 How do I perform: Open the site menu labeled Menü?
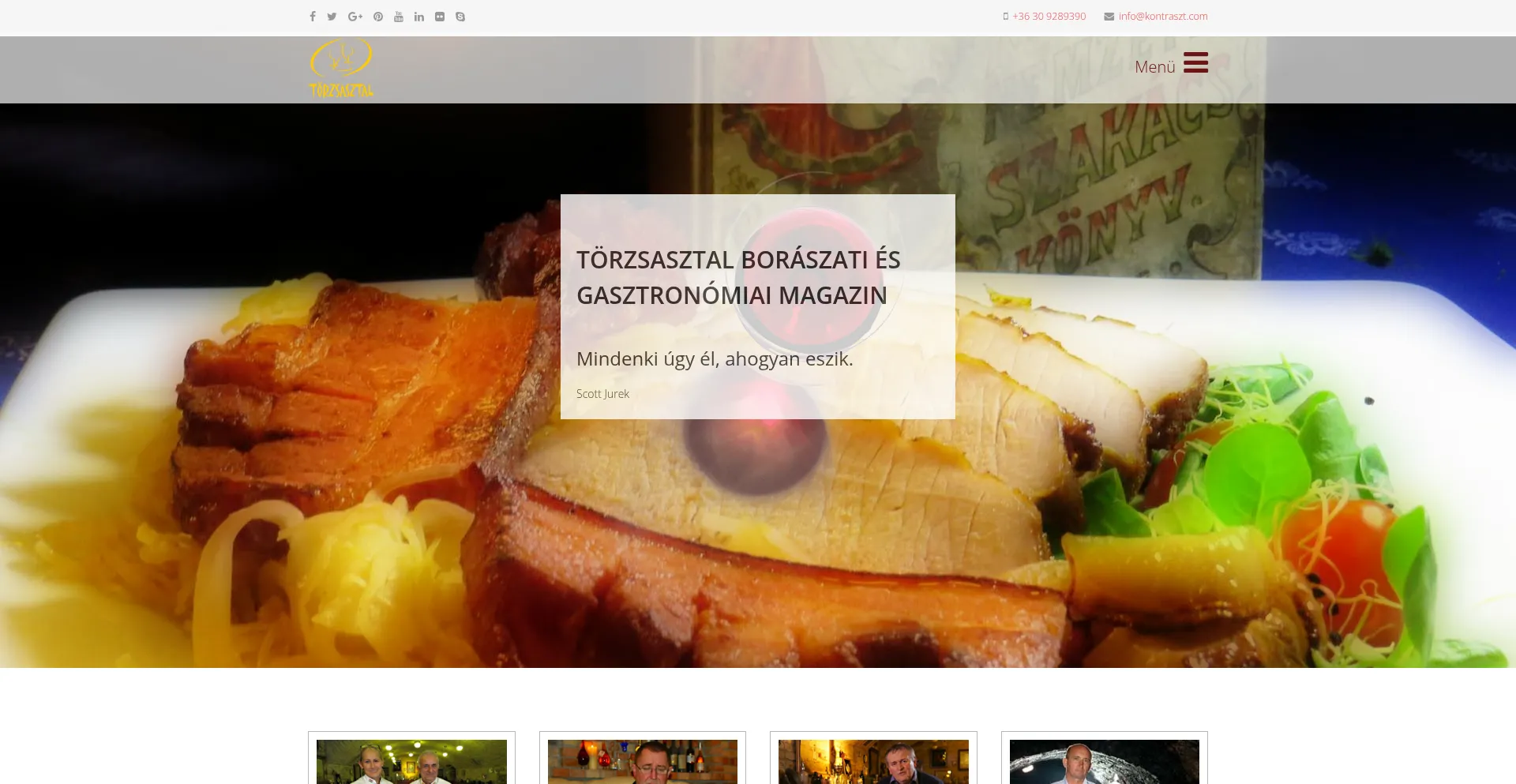pyautogui.click(x=1154, y=66)
